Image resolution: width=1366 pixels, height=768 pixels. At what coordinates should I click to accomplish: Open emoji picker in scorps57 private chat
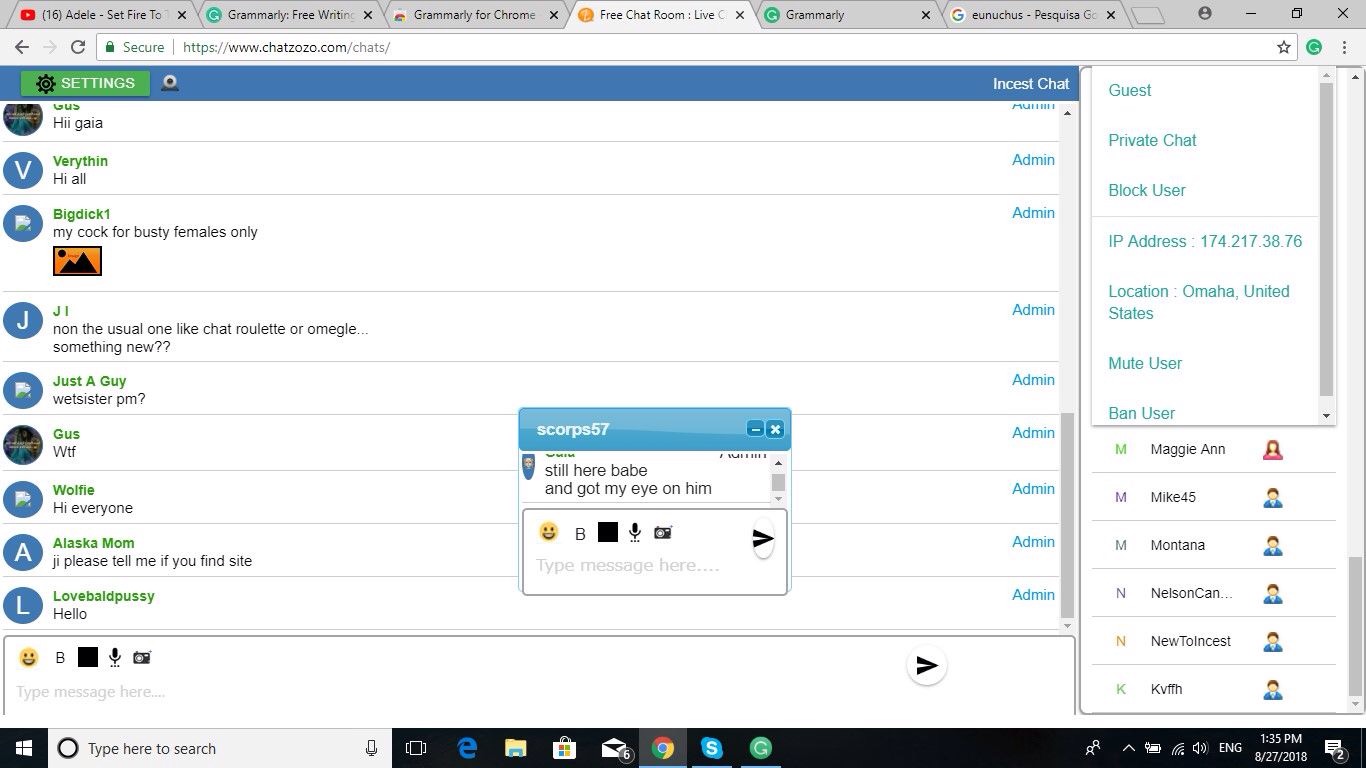click(x=549, y=532)
